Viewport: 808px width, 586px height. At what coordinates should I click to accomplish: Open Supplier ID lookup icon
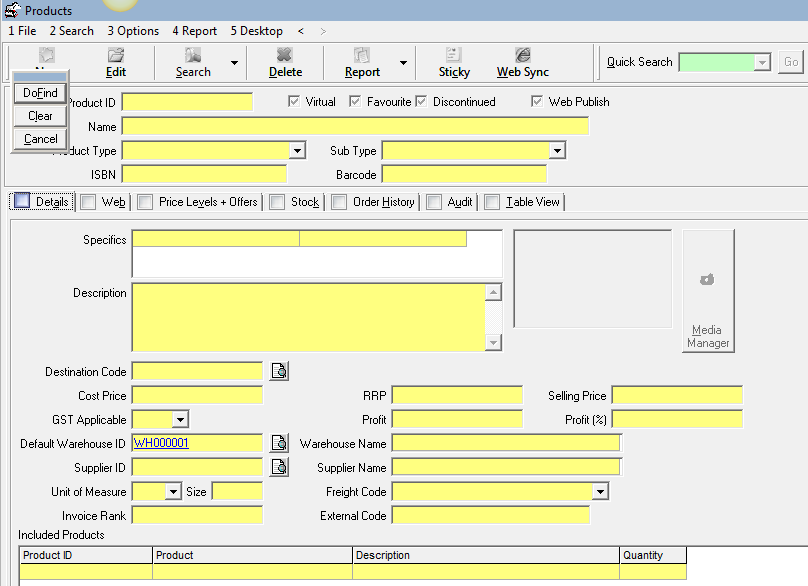click(x=279, y=467)
